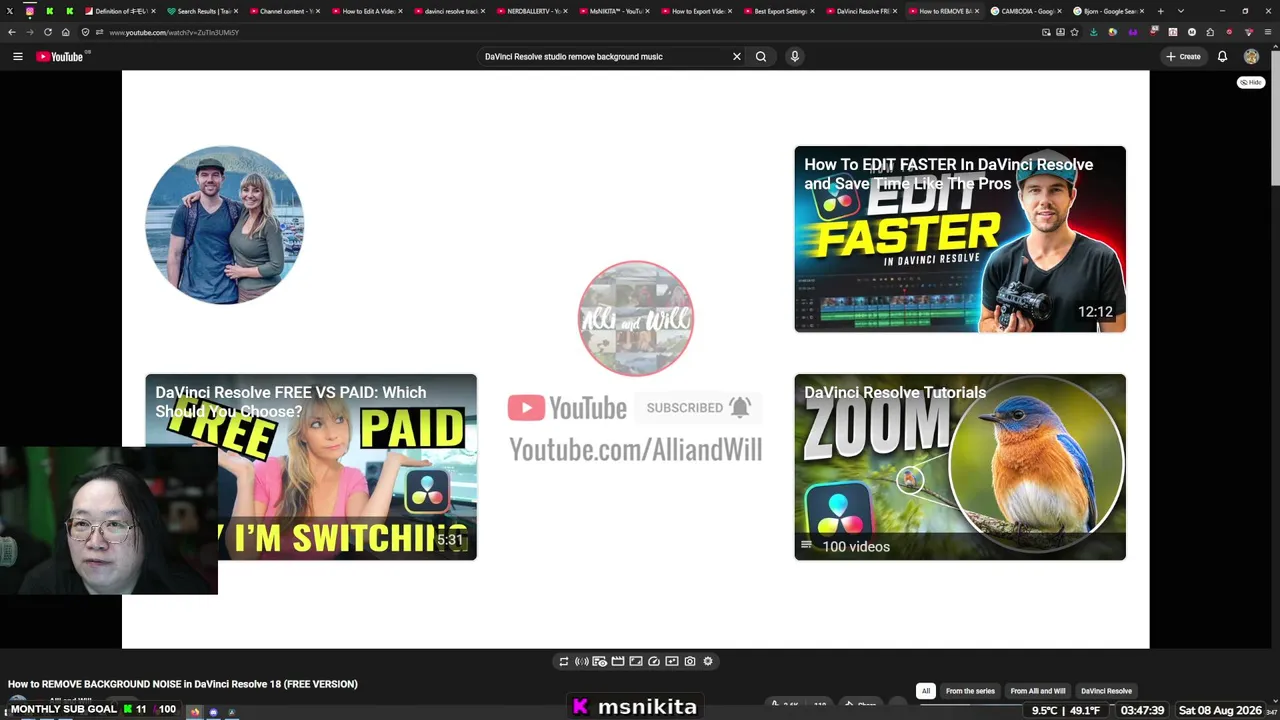Switch to the pinned Instagram tab

click(x=29, y=11)
